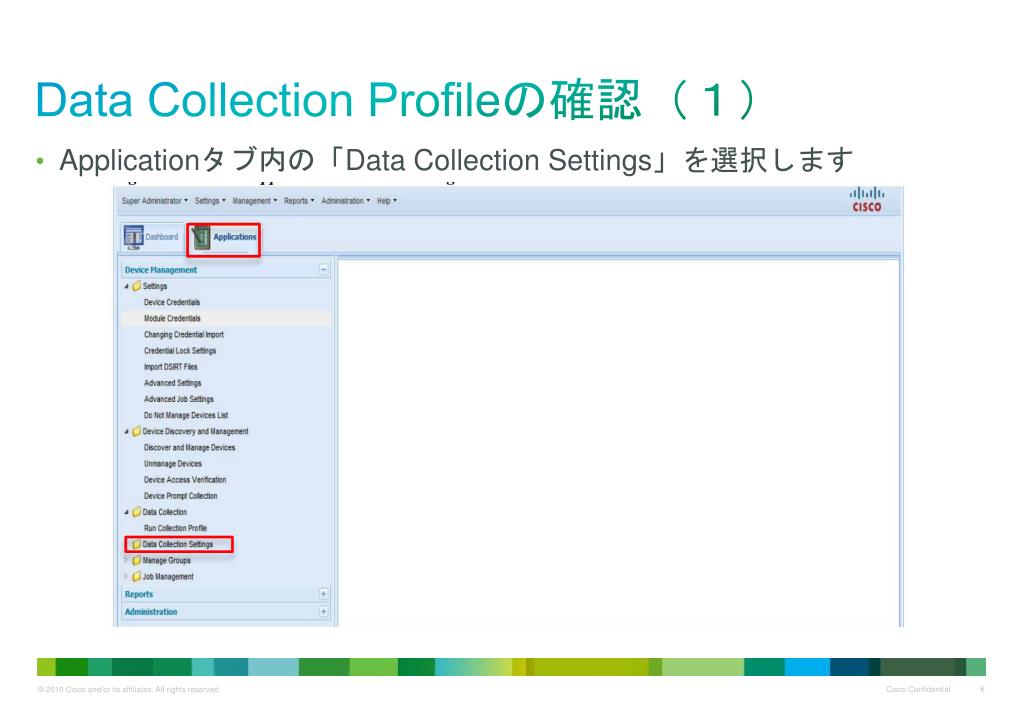The height and width of the screenshot is (708, 1023).
Task: Open Data Collection Settings
Action: (177, 544)
